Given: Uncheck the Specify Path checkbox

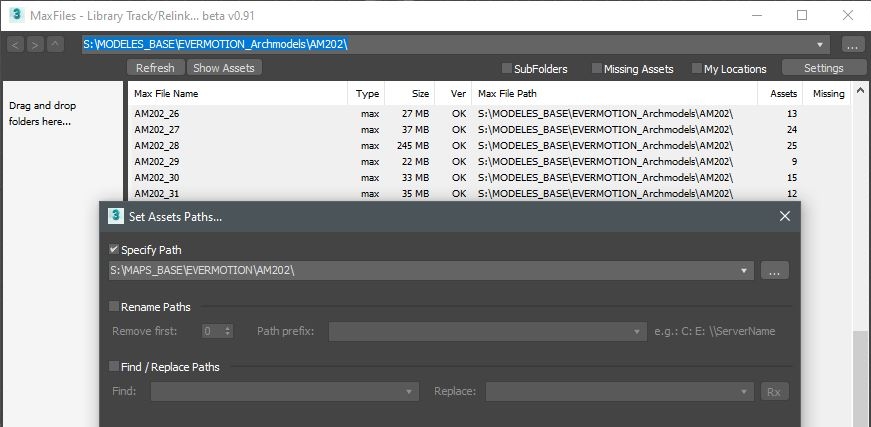Looking at the screenshot, I should tap(114, 249).
